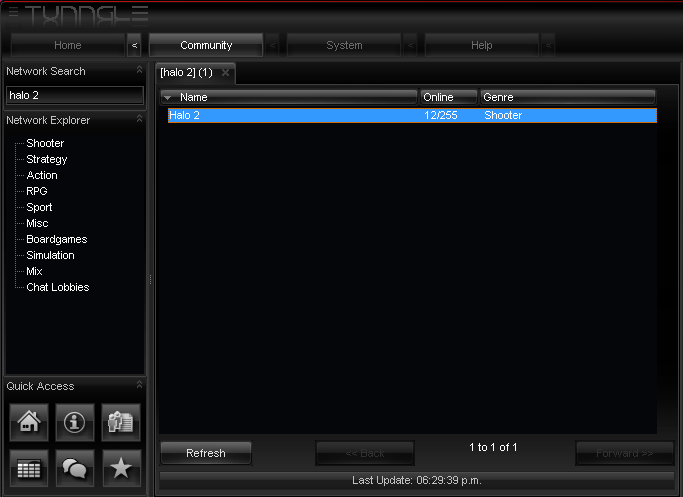Open the home Quick Access icon

point(29,422)
